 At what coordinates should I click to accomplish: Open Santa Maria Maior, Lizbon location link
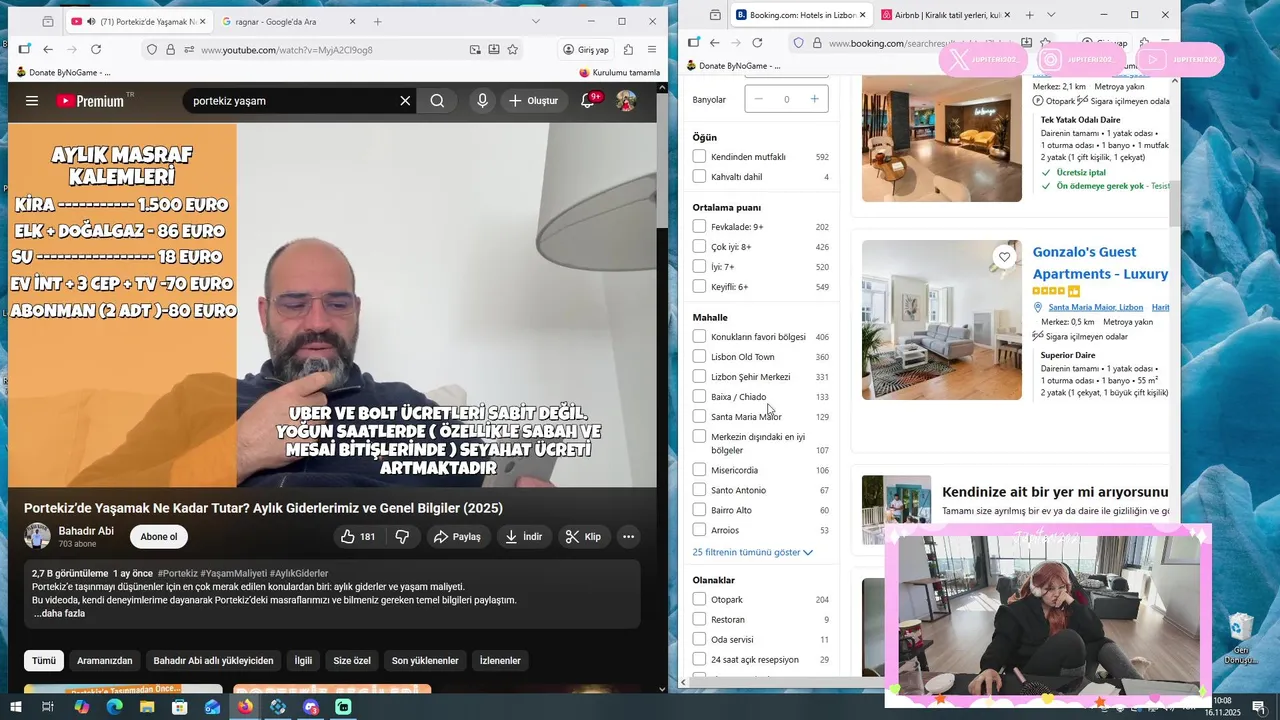tap(1095, 307)
